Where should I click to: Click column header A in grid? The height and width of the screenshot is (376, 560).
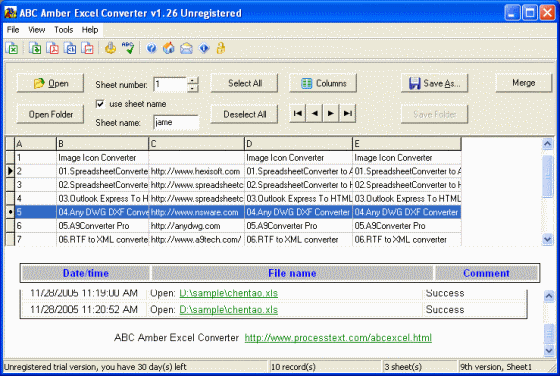(35, 144)
